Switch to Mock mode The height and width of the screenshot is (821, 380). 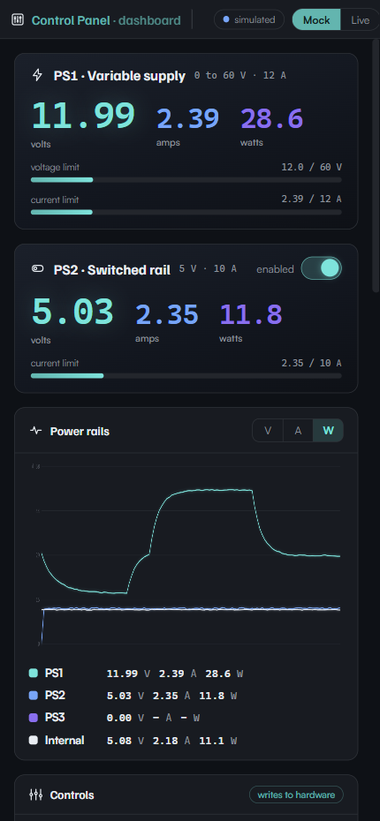click(x=316, y=20)
